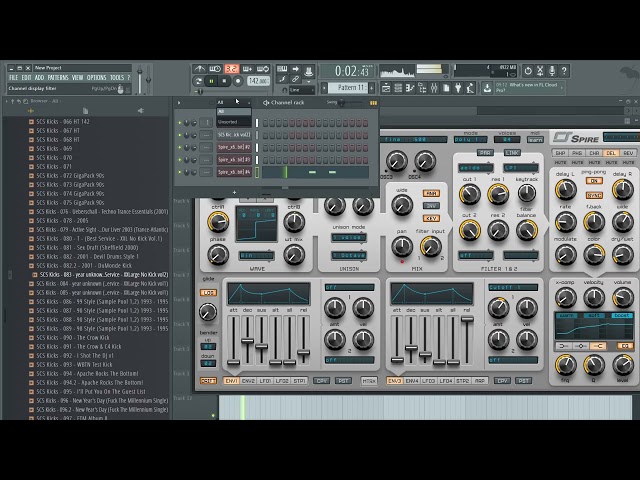The height and width of the screenshot is (480, 640).
Task: Open the plugin database plug icon
Action: coord(458,88)
